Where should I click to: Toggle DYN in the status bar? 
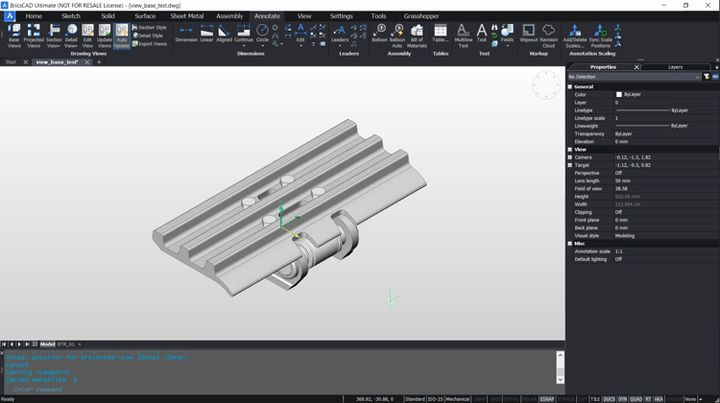coord(623,399)
